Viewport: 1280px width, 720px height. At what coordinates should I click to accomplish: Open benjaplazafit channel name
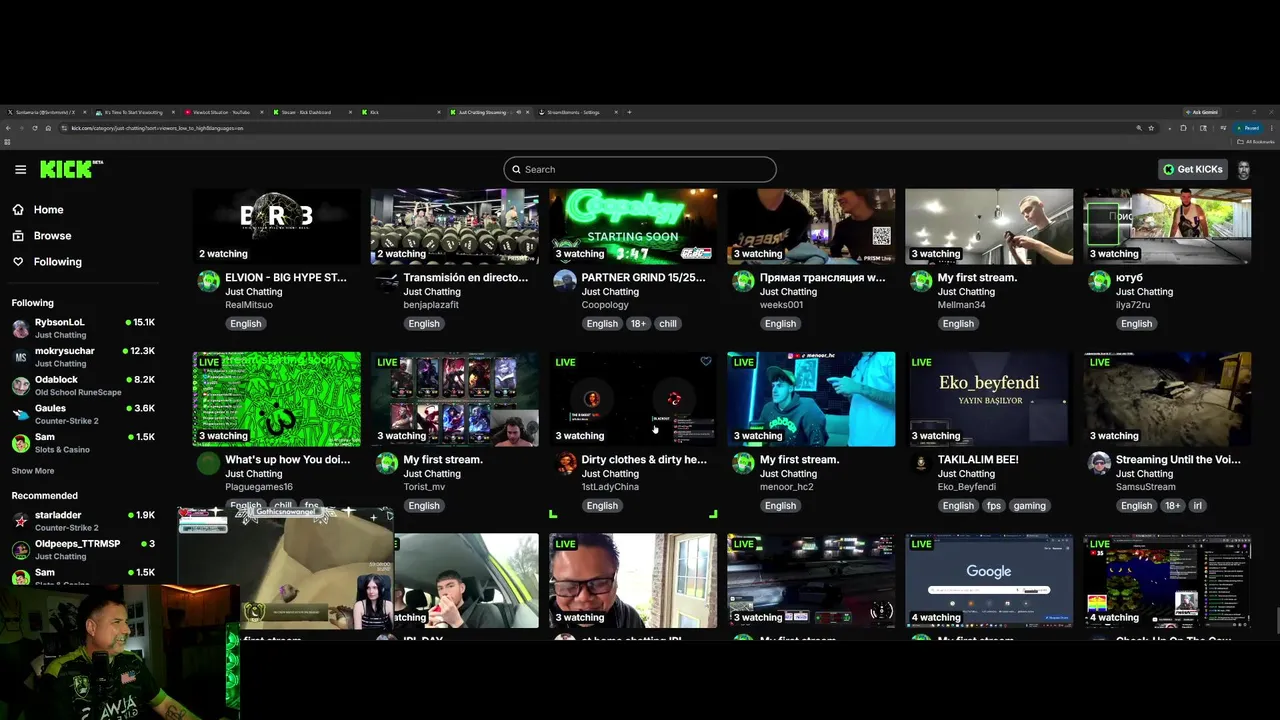[x=431, y=305]
